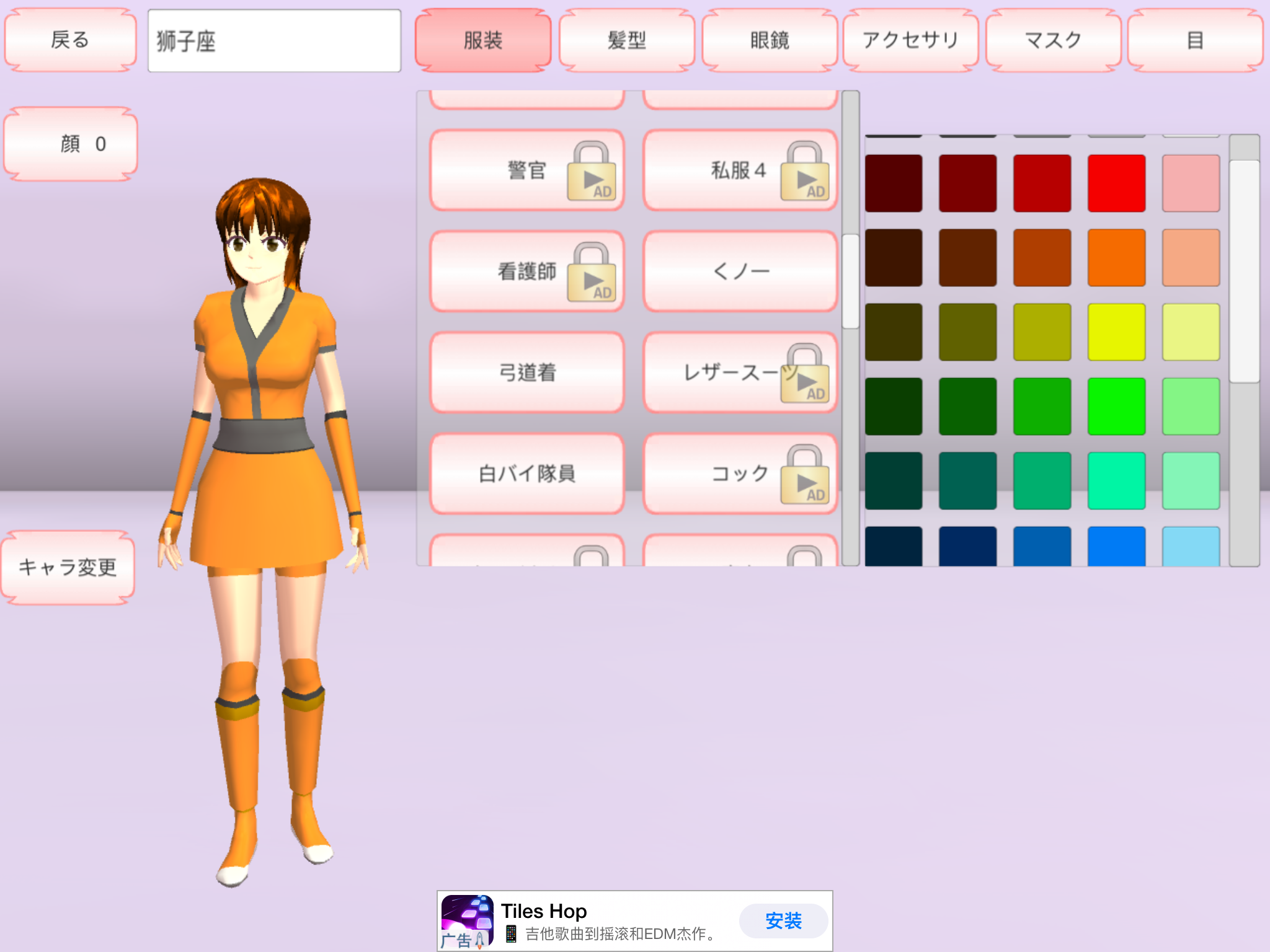
Task: Pick the bright red color swatch
Action: [x=1116, y=183]
